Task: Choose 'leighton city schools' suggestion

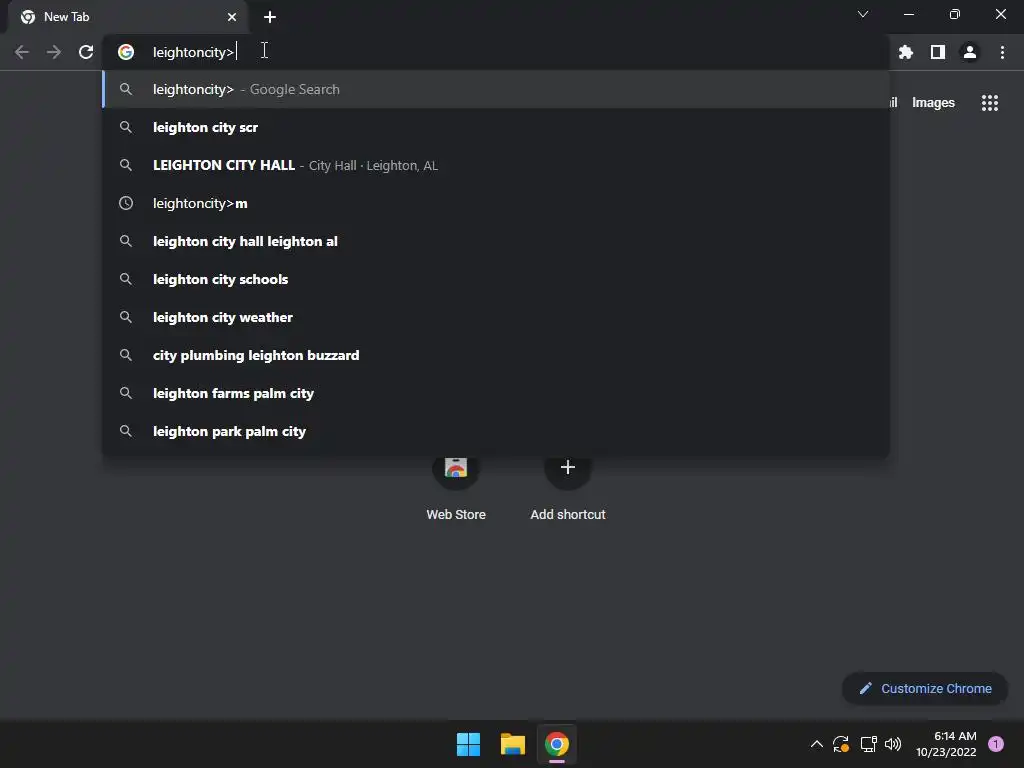Action: coord(496,279)
